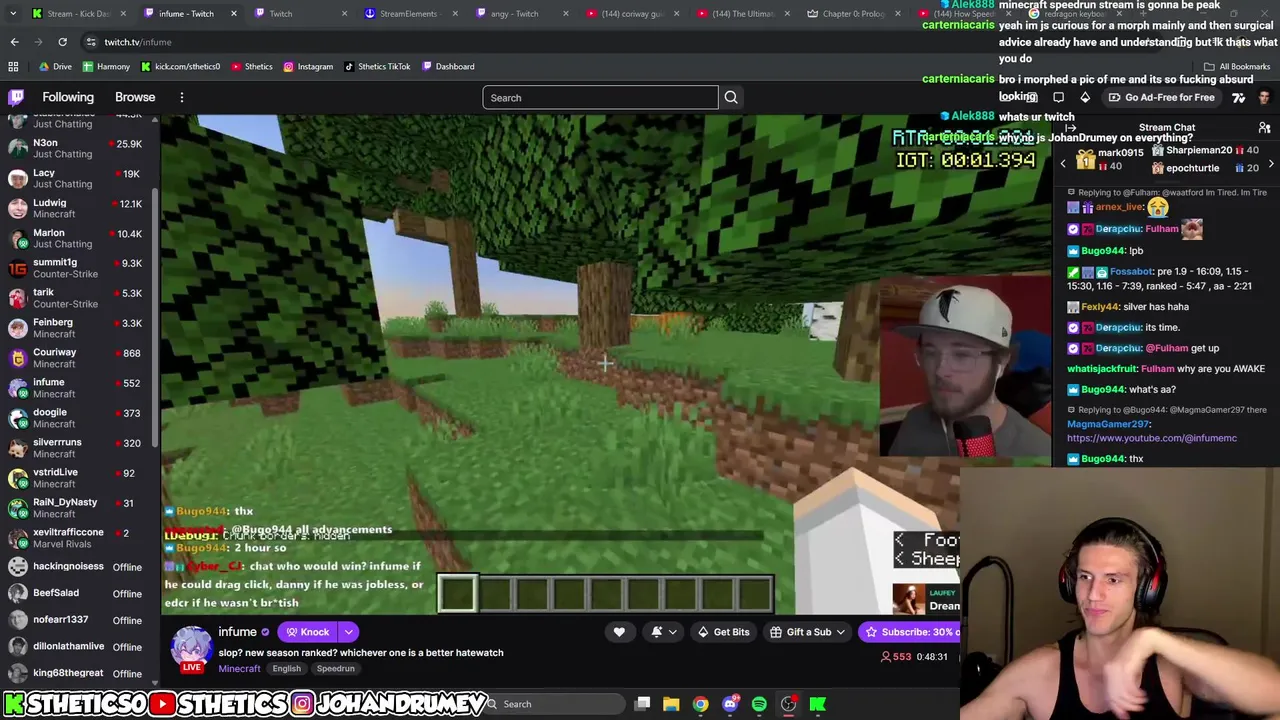Expand Gift a Sub dropdown chevron
This screenshot has width=1280, height=720.
[x=841, y=632]
